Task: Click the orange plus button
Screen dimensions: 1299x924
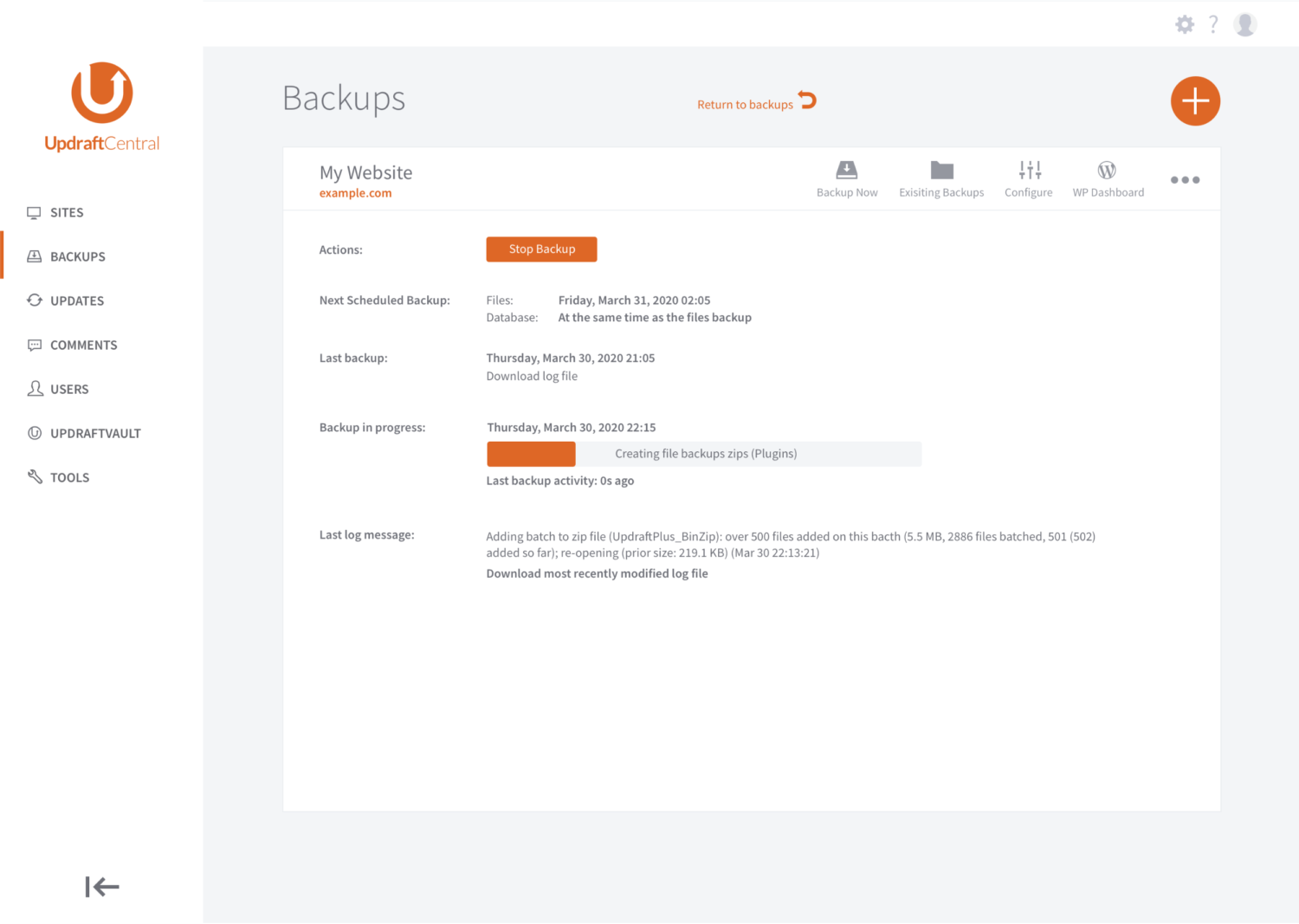Action: click(x=1195, y=100)
